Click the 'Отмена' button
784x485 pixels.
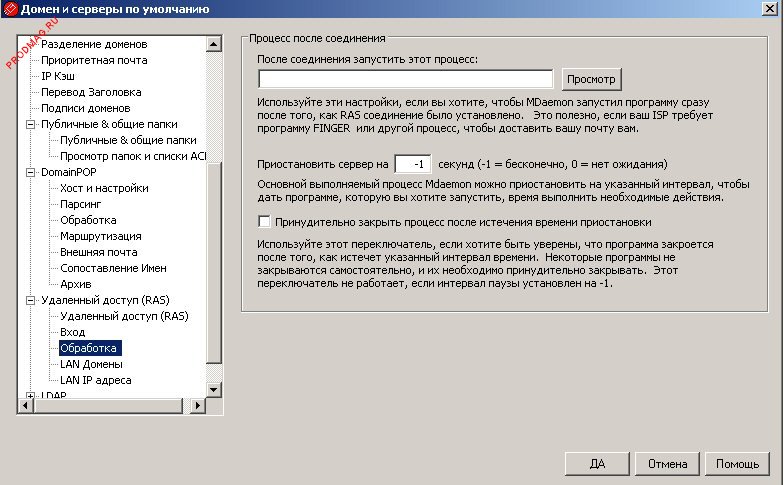[x=667, y=464]
